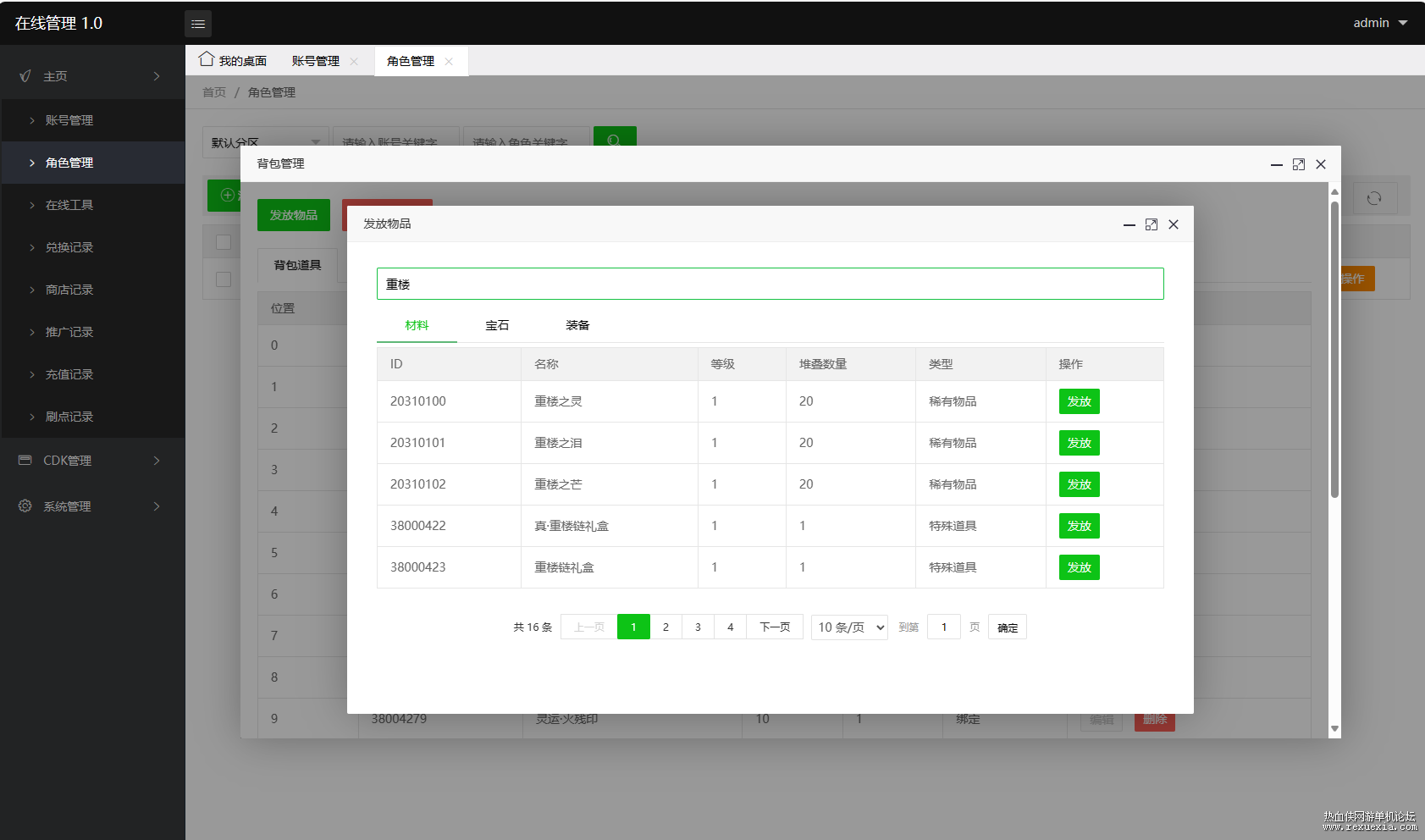
Task: Switch to the 我的桌面 tab
Action: click(234, 61)
